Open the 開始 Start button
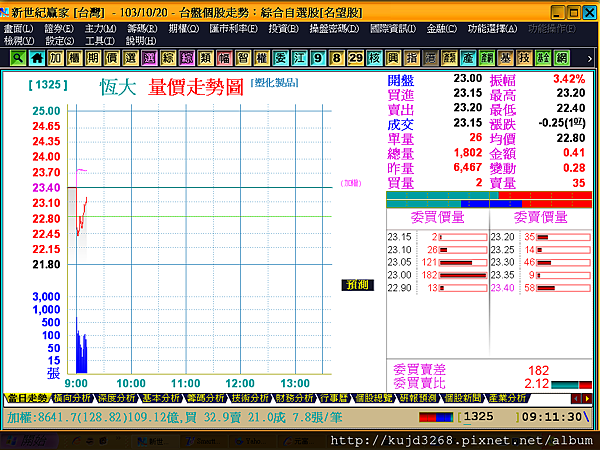This screenshot has width=600, height=450. click(29, 441)
